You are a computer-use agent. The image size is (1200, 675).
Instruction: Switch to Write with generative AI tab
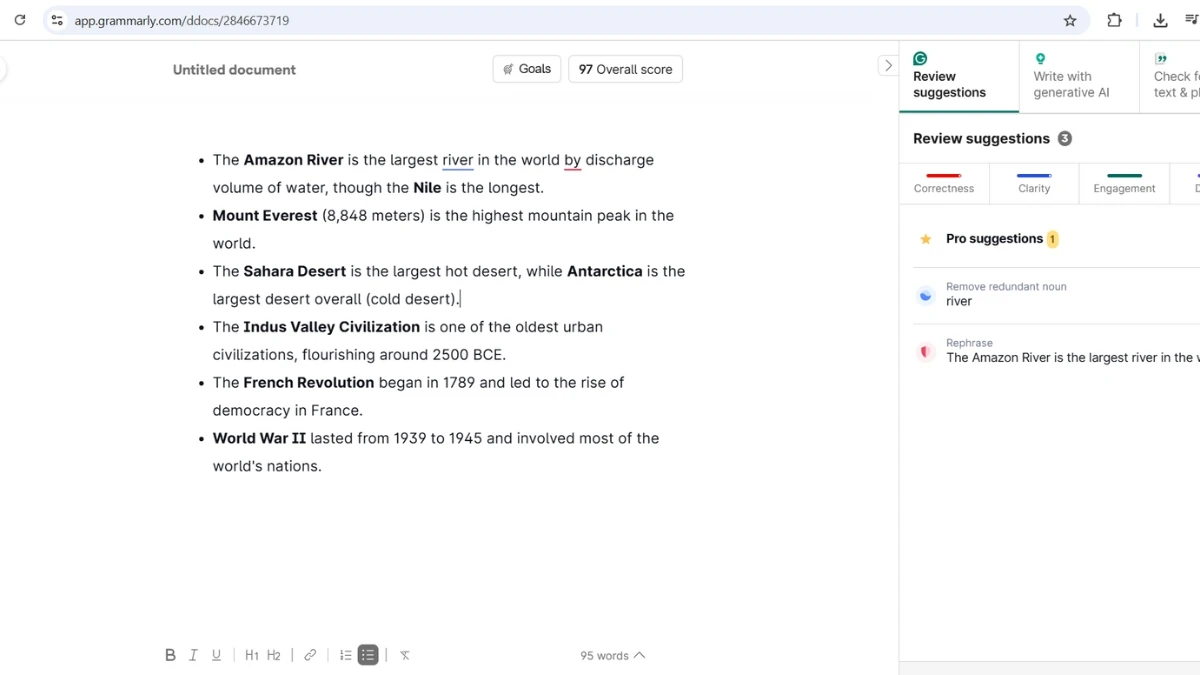coord(1079,77)
